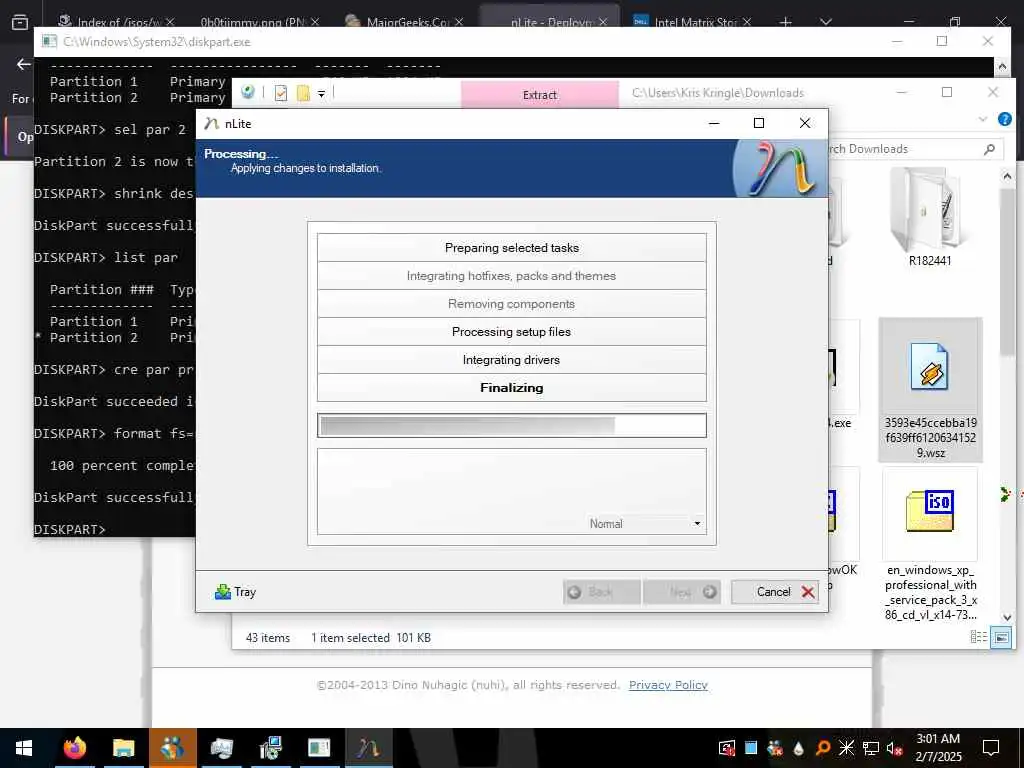This screenshot has width=1024, height=768.
Task: Select the 'Preparing selected tasks' step row
Action: tap(511, 248)
